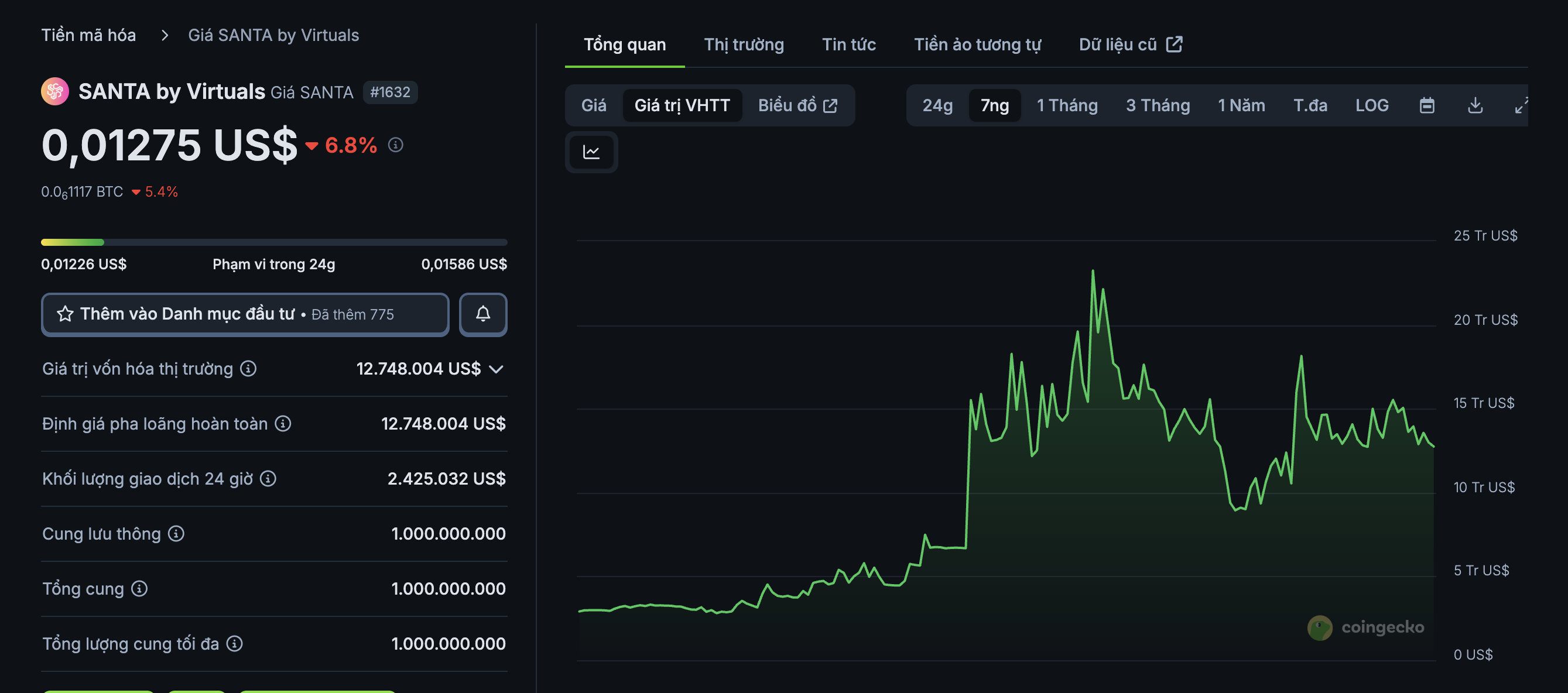Click info icon beside price change percentage
This screenshot has height=693, width=1568.
point(396,145)
